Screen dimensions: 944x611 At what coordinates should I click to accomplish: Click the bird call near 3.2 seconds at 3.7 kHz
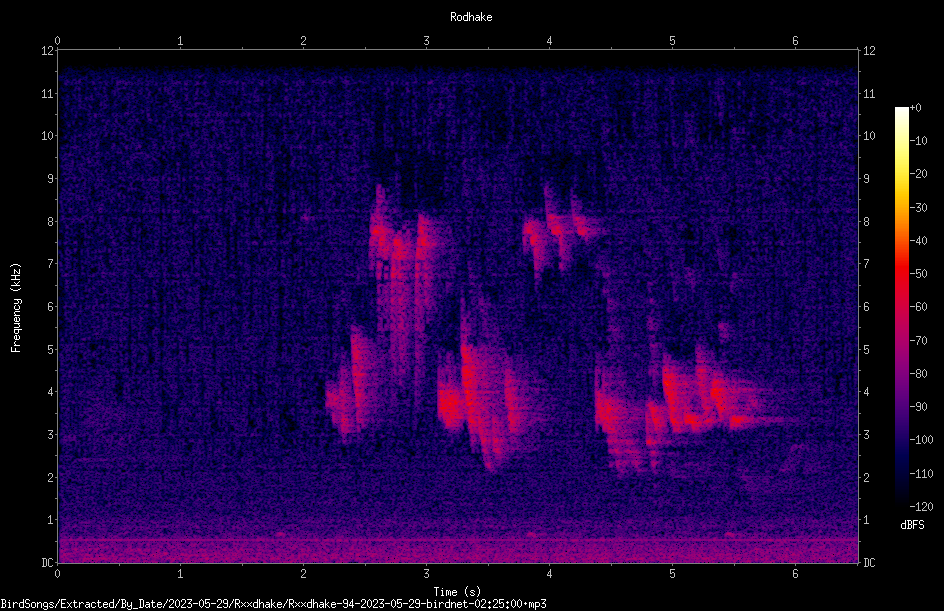(x=450, y=403)
